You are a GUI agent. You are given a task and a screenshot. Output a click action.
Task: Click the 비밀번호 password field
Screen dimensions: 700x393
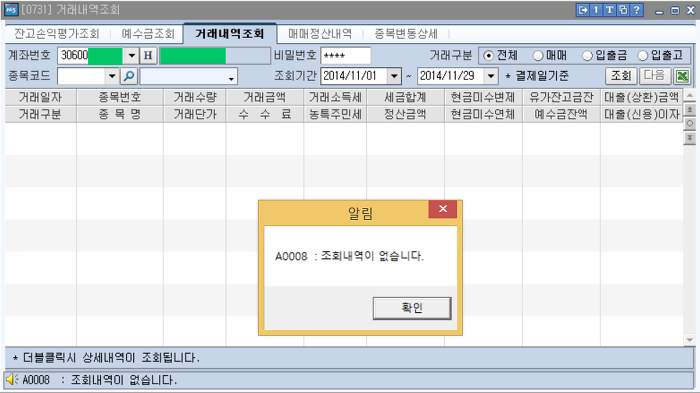pyautogui.click(x=345, y=56)
